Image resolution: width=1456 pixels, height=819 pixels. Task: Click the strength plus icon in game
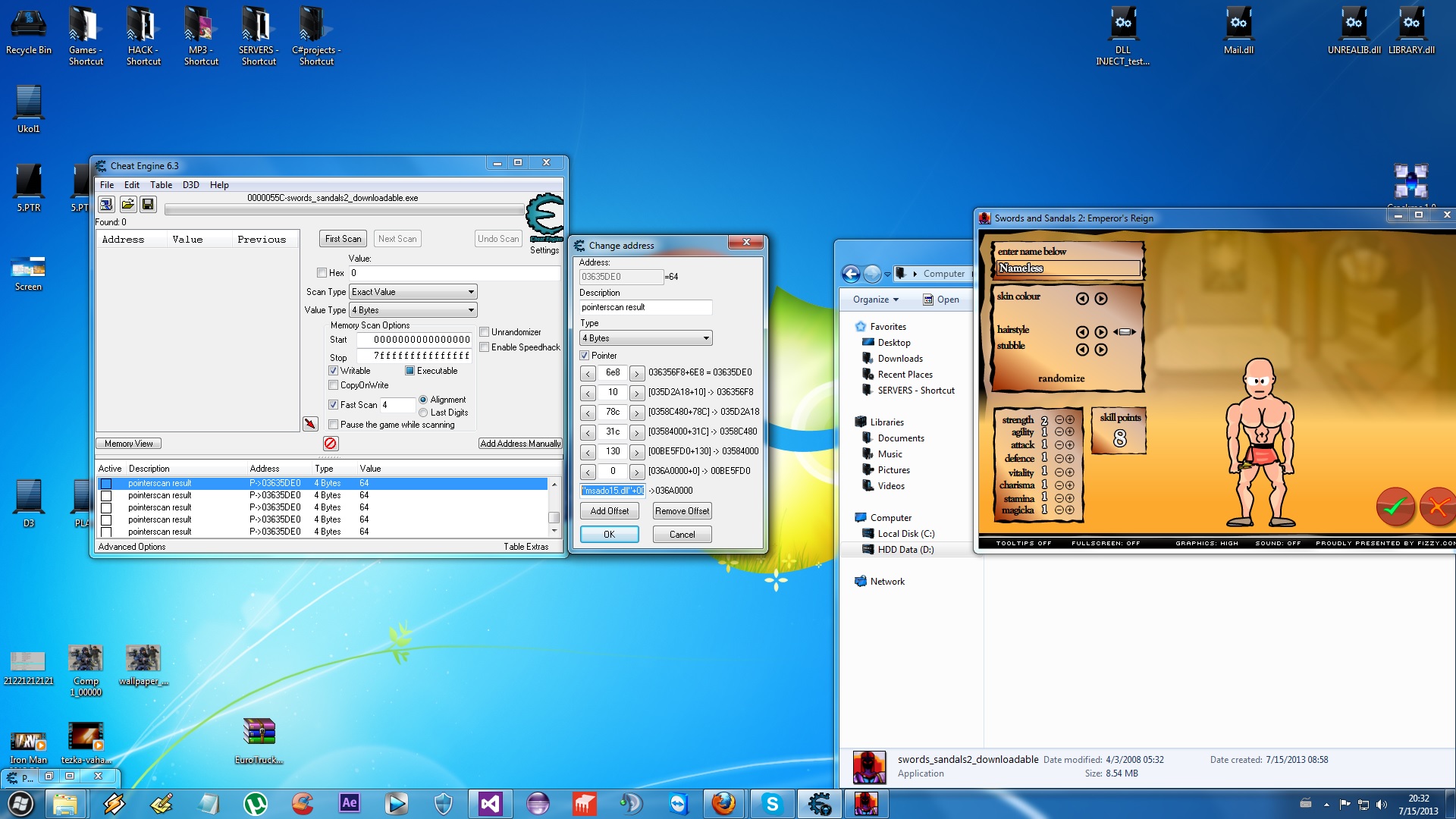tap(1070, 419)
